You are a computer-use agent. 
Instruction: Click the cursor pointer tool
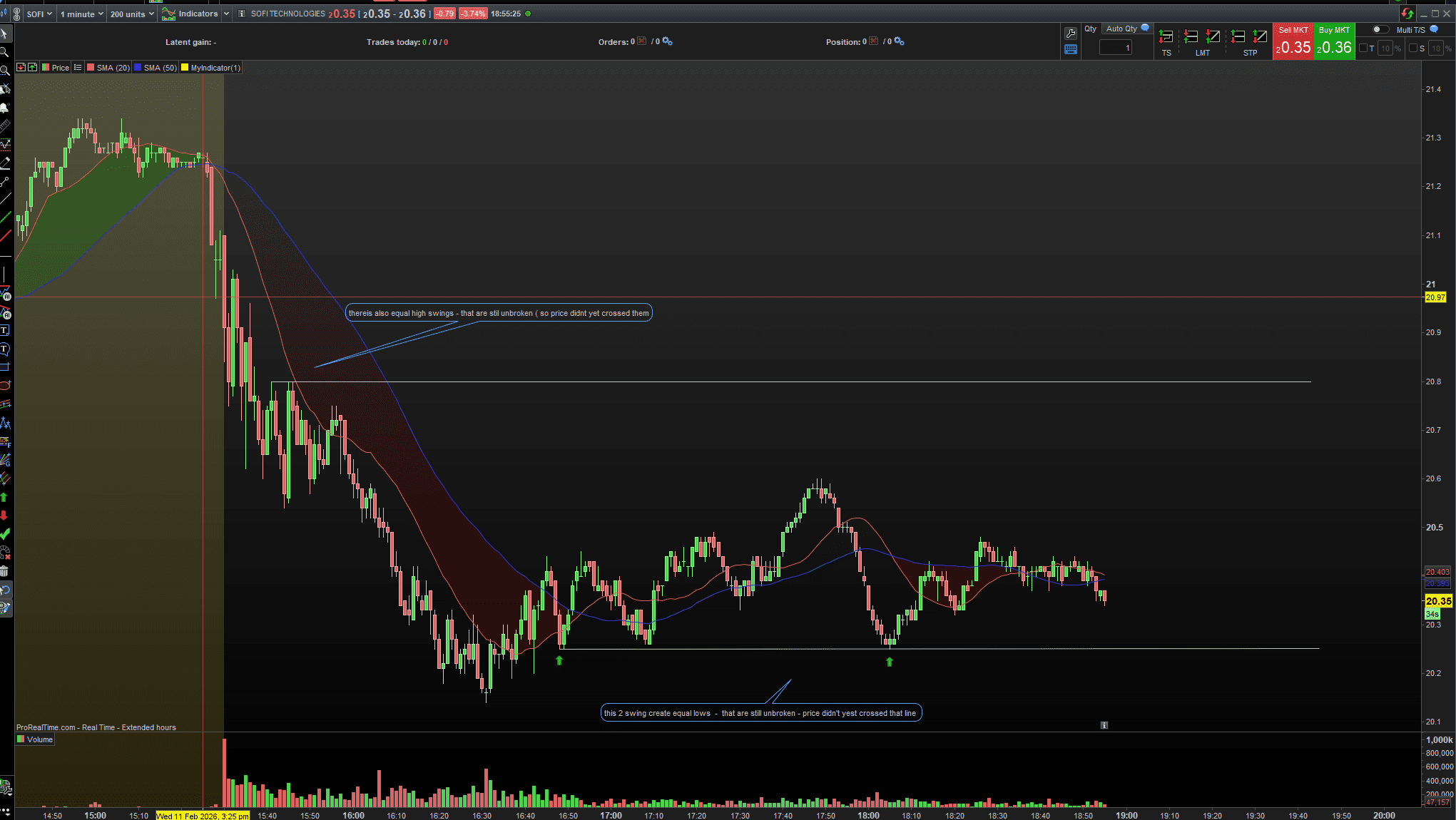4,34
